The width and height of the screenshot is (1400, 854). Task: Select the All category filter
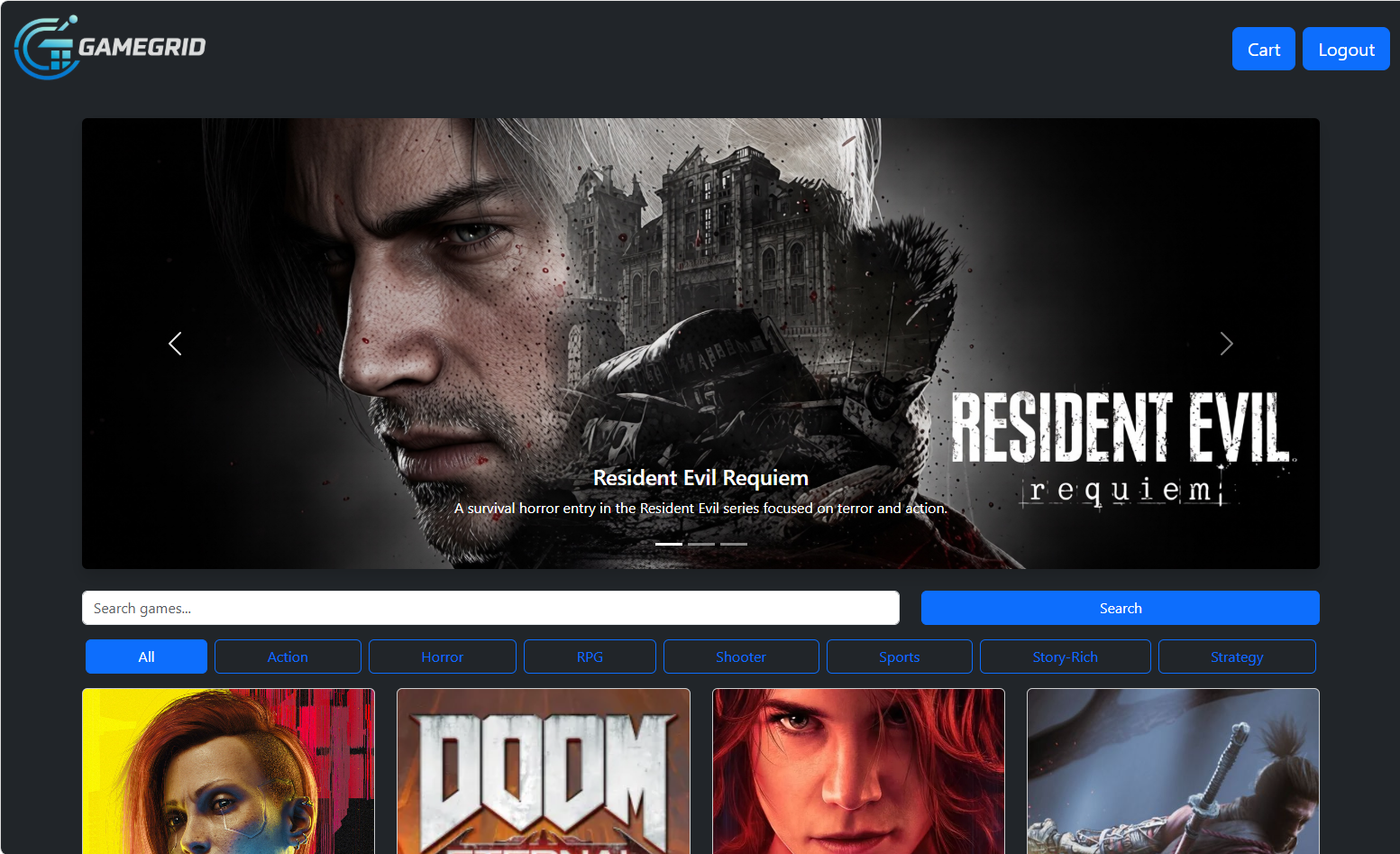(x=146, y=657)
